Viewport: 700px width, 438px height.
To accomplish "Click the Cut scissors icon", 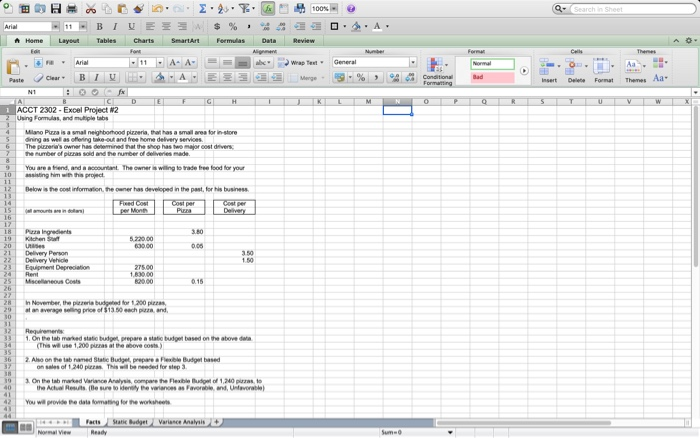I will pyautogui.click(x=91, y=8).
